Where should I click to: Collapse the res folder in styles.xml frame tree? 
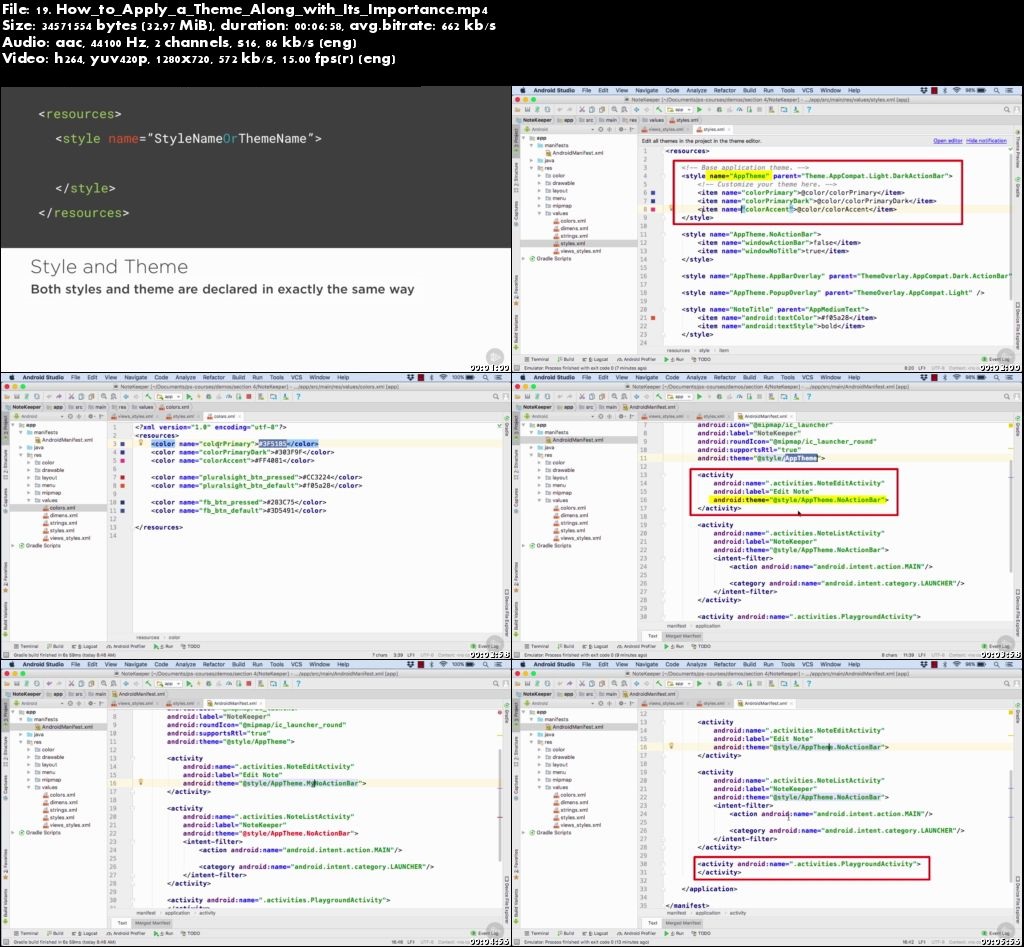pyautogui.click(x=532, y=168)
